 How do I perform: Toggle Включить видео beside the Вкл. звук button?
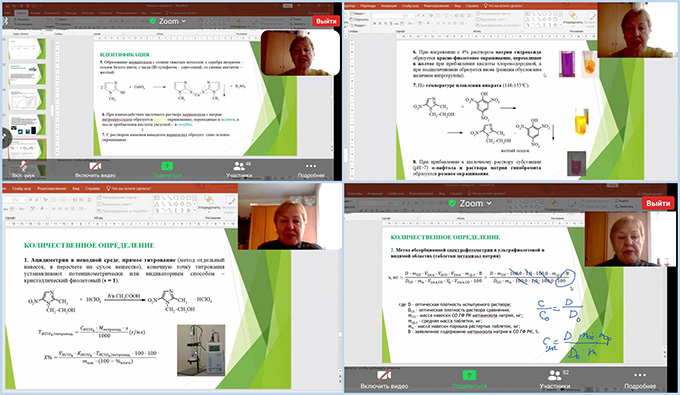(95, 170)
